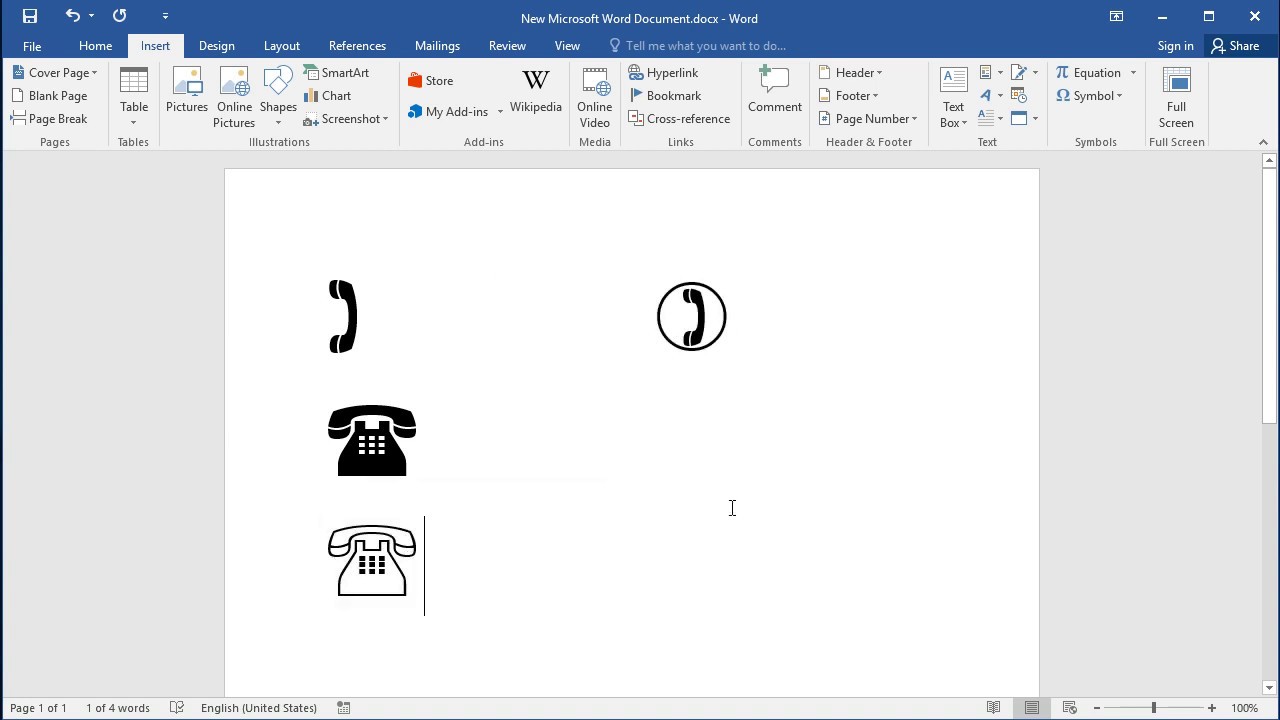Click the zoom in plus button
Image resolution: width=1280 pixels, height=720 pixels.
(1211, 708)
